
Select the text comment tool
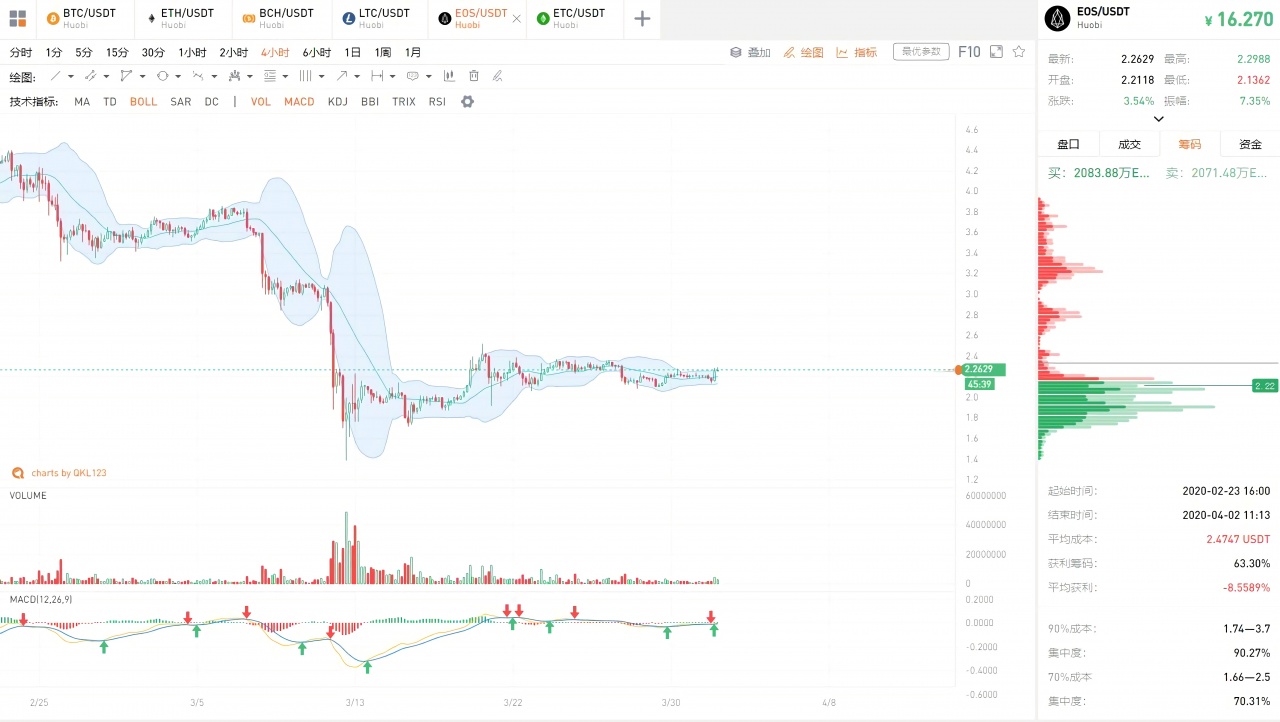click(412, 76)
